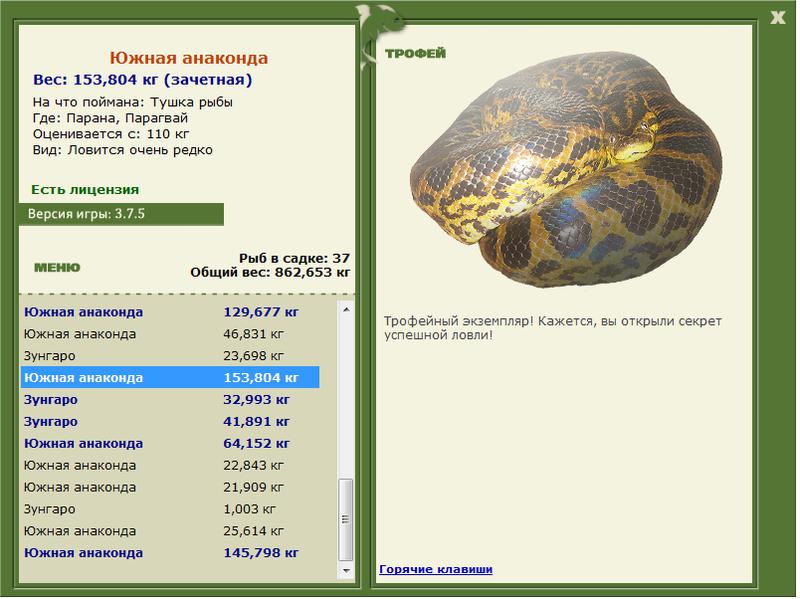Select highlighted Южная анаконда 153,804 кг row
The width and height of the screenshot is (800, 599).
click(170, 378)
